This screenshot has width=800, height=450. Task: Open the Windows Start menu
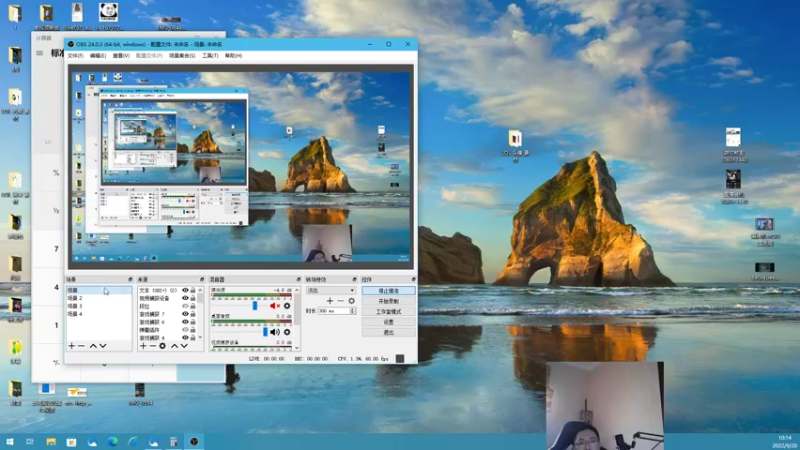[10, 441]
